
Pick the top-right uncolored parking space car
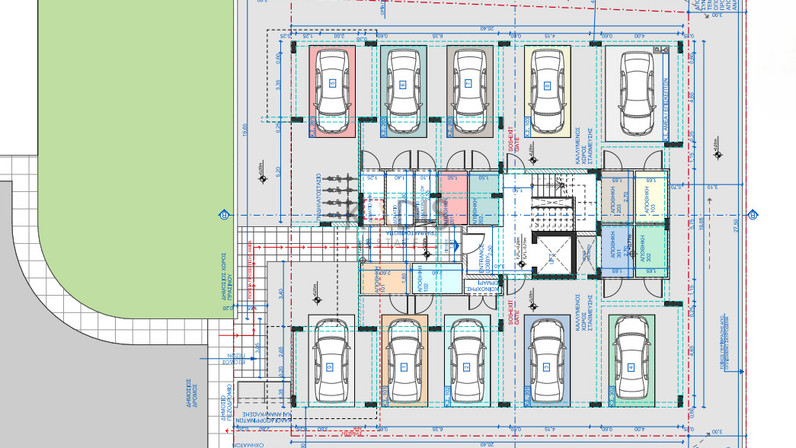pyautogui.click(x=637, y=92)
